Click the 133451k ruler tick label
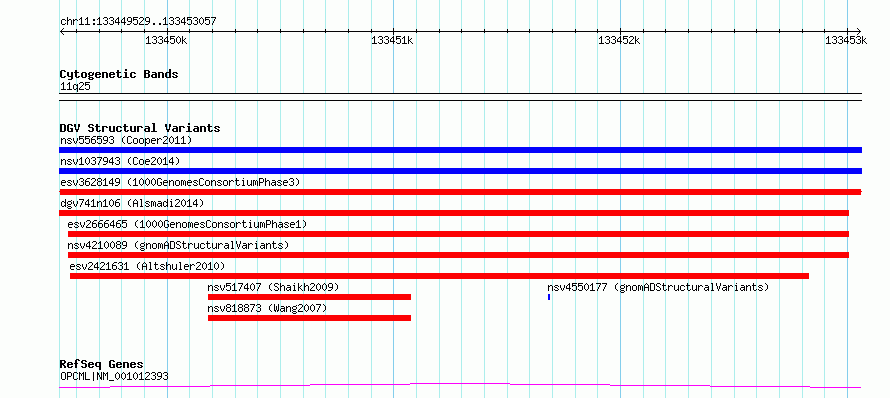The image size is (890, 398). (392, 40)
